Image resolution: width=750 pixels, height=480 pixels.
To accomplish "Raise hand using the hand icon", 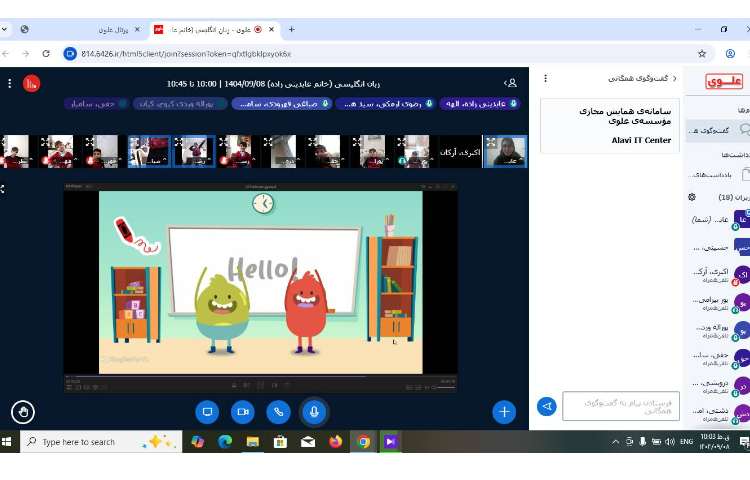I will [x=22, y=410].
